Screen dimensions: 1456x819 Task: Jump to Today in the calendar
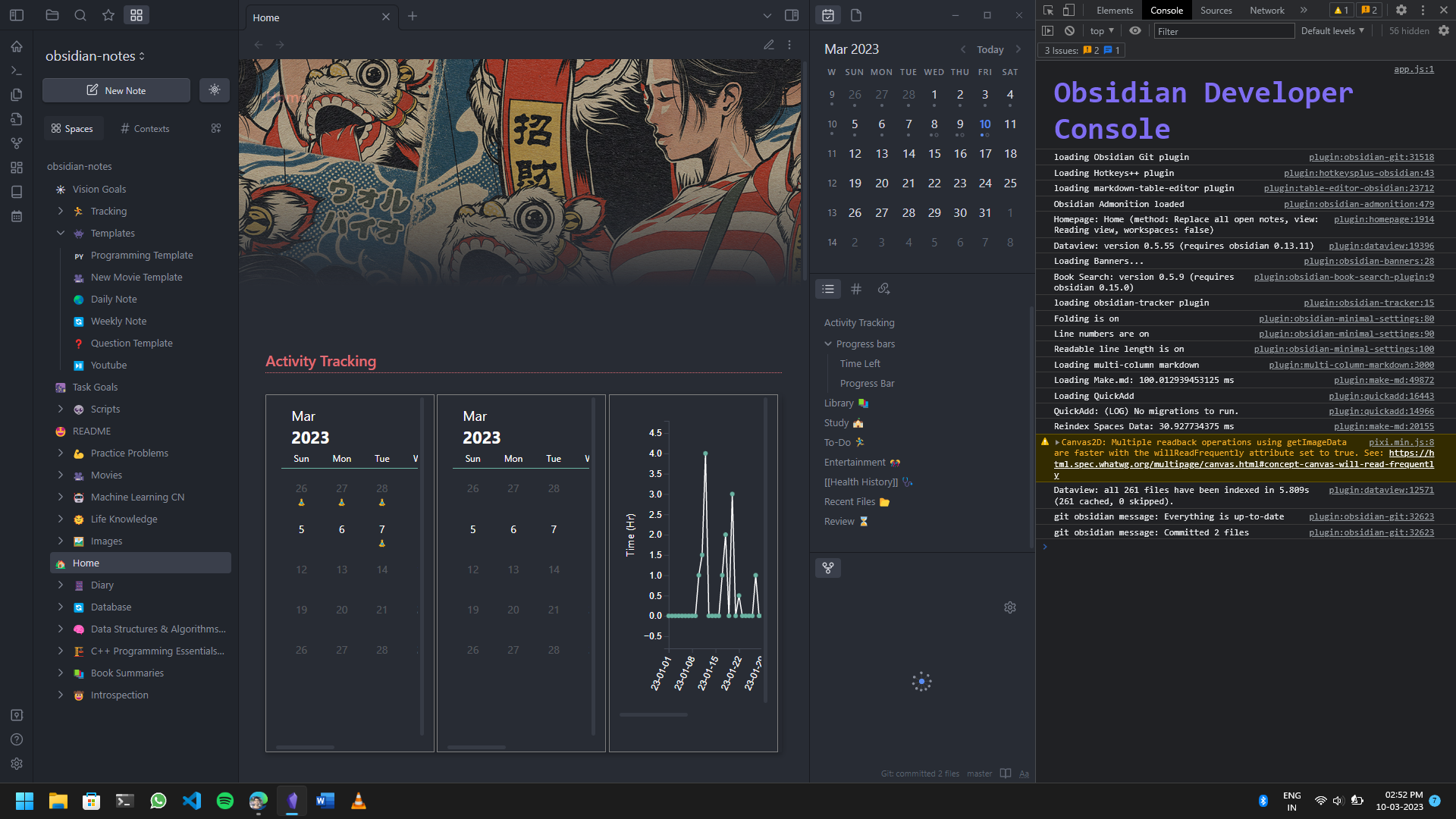(990, 49)
